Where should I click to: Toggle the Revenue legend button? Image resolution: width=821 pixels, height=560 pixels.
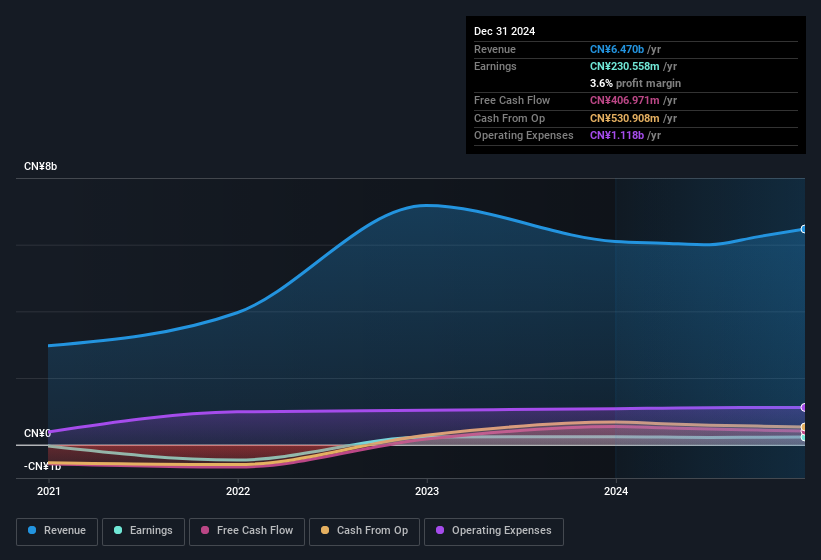pyautogui.click(x=57, y=531)
